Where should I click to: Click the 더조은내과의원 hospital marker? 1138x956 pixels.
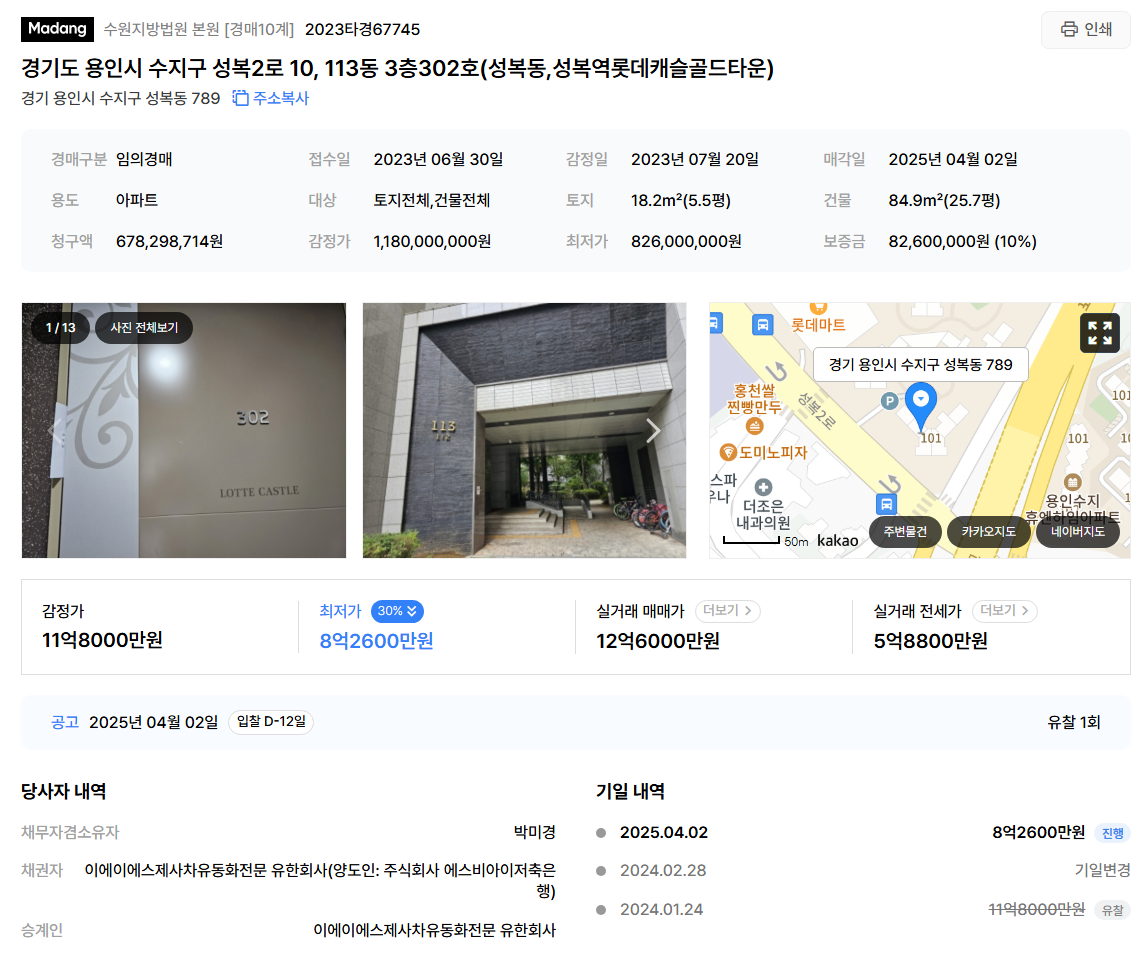click(x=763, y=505)
